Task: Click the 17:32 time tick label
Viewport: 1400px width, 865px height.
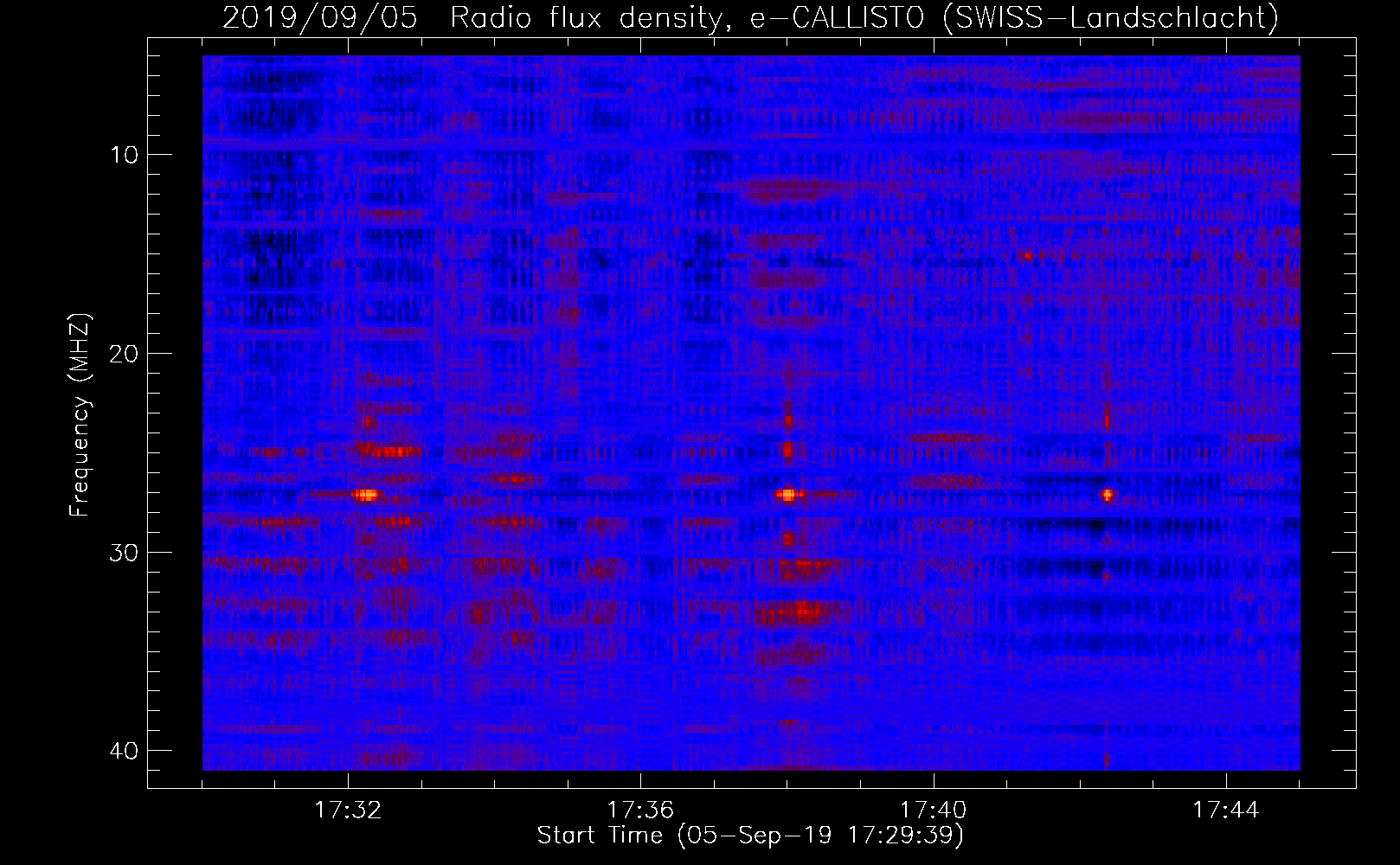Action: point(348,810)
